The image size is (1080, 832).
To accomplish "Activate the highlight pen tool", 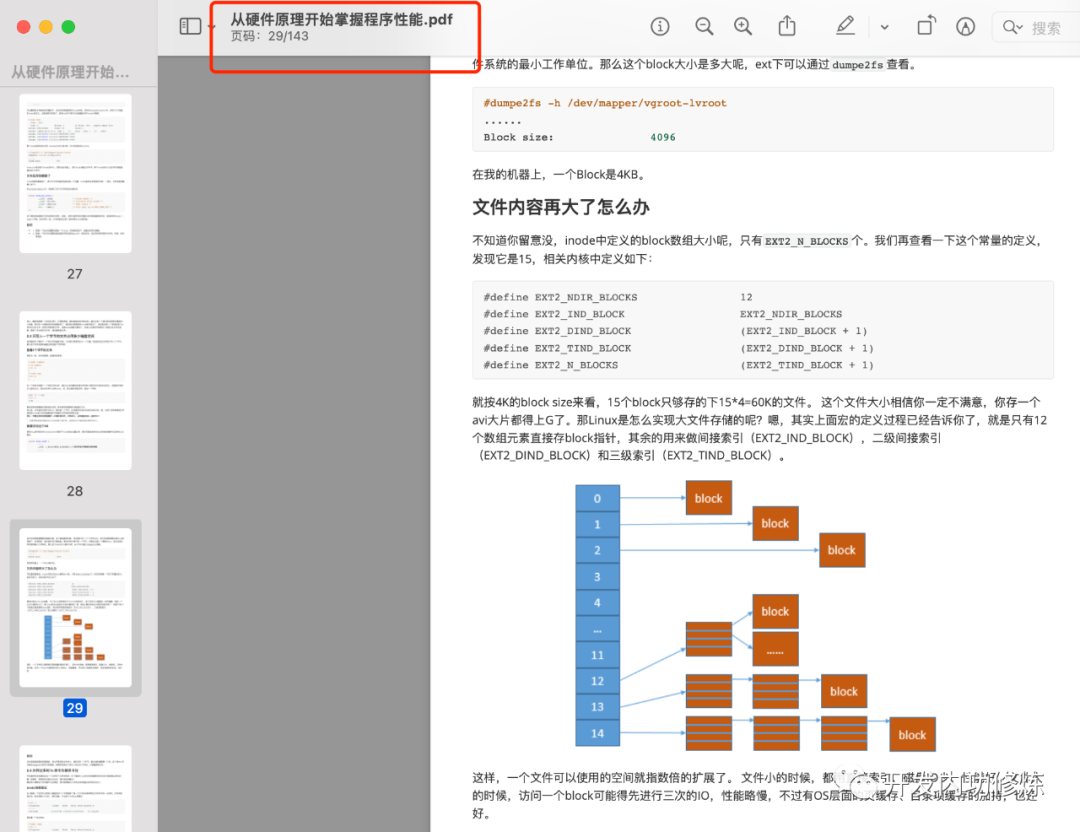I will tap(845, 26).
